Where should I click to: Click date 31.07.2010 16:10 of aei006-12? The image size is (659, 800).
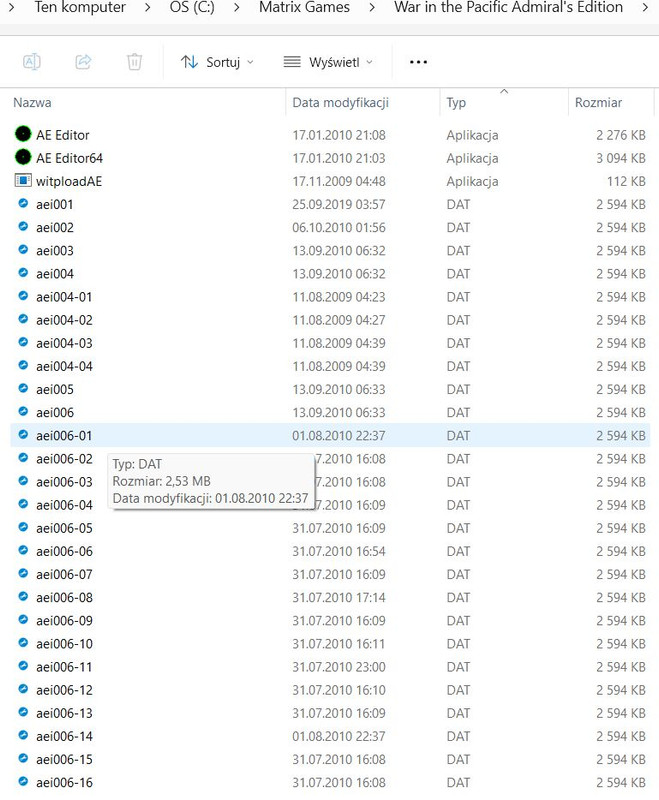tap(339, 690)
